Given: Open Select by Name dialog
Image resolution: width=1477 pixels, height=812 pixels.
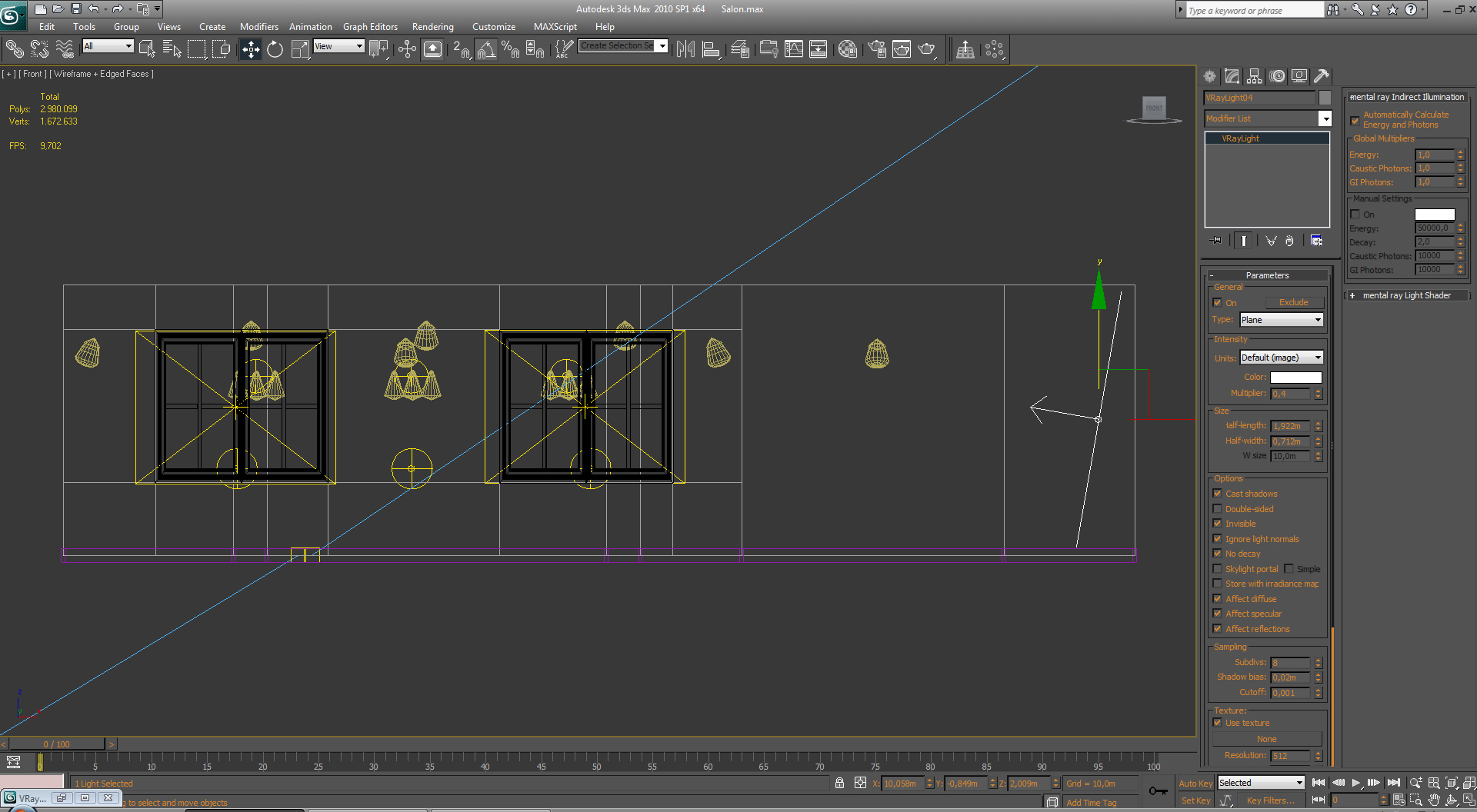Looking at the screenshot, I should click(172, 49).
